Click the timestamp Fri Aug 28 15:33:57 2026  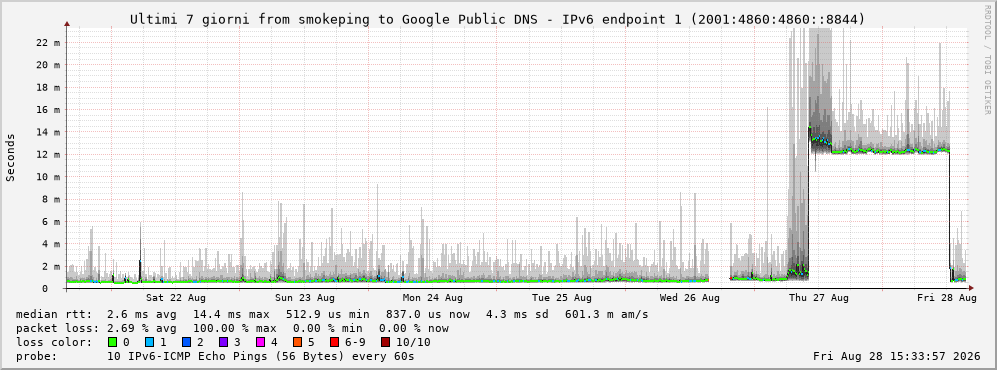click(897, 356)
